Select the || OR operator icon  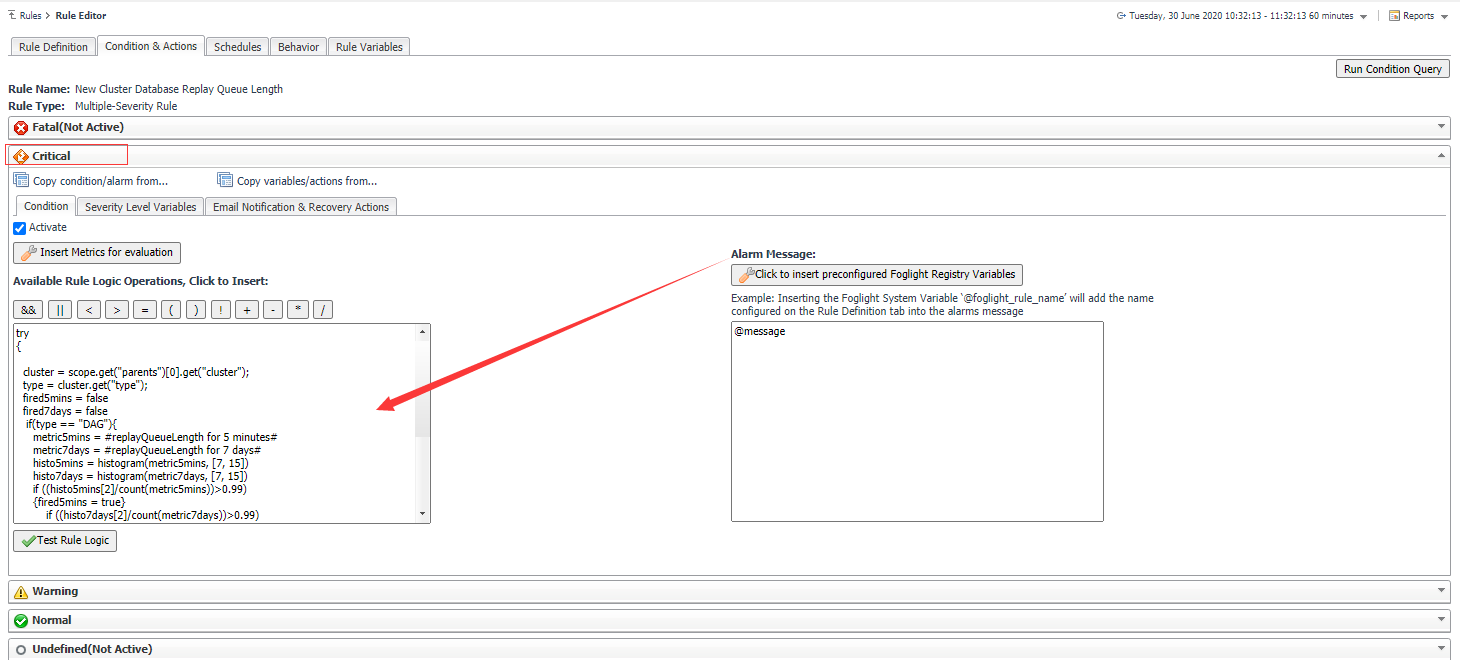59,309
